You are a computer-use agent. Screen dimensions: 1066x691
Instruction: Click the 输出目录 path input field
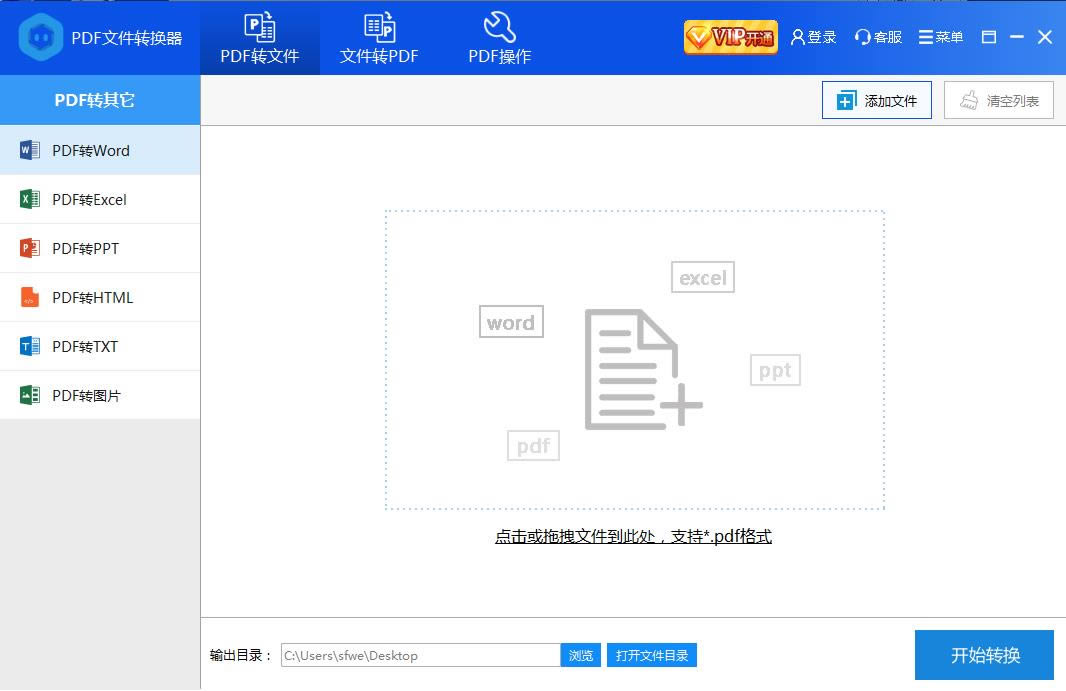pyautogui.click(x=420, y=656)
